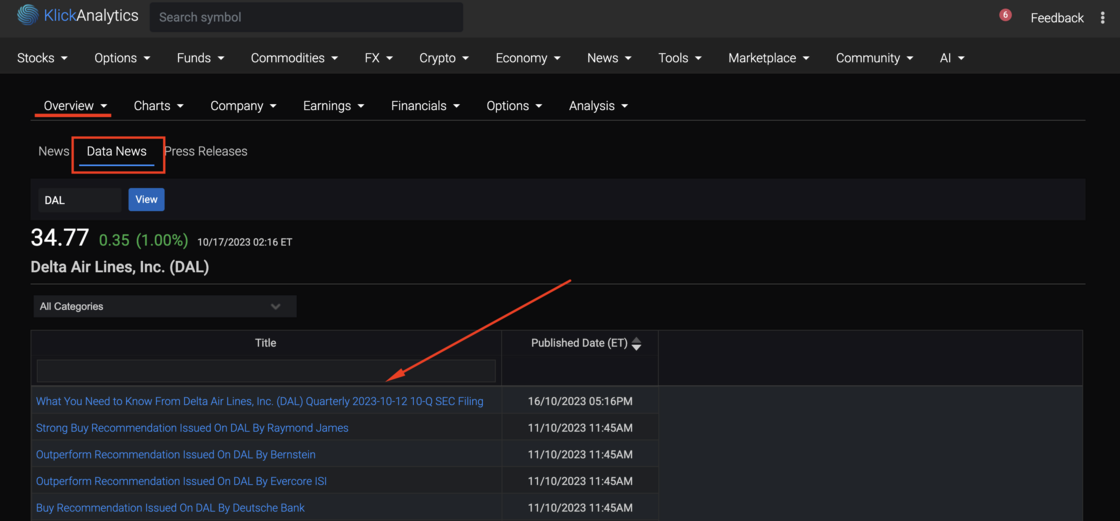Expand the Tools menu
The height and width of the screenshot is (521, 1120).
(680, 58)
